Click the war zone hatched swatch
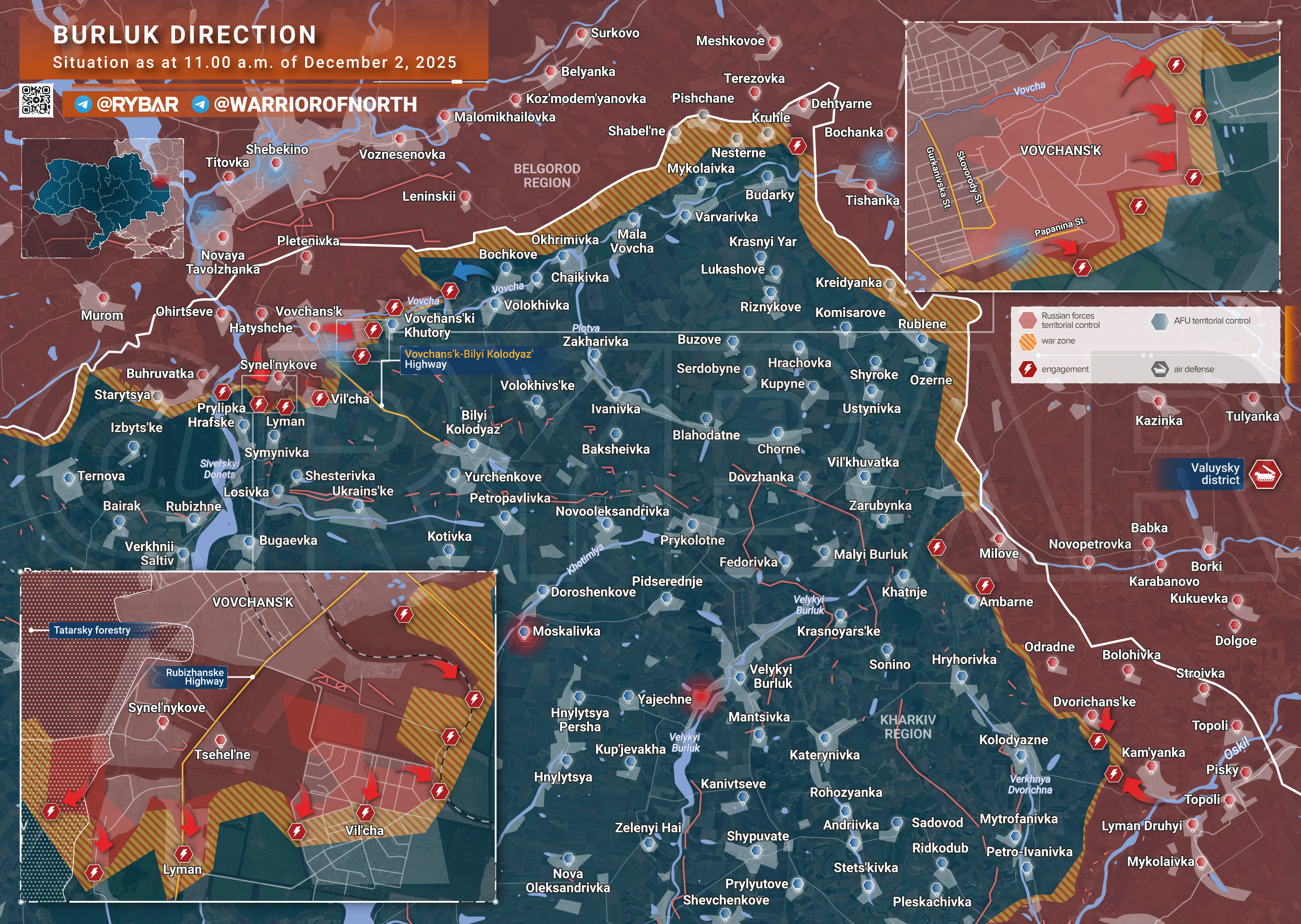 [x=1027, y=341]
